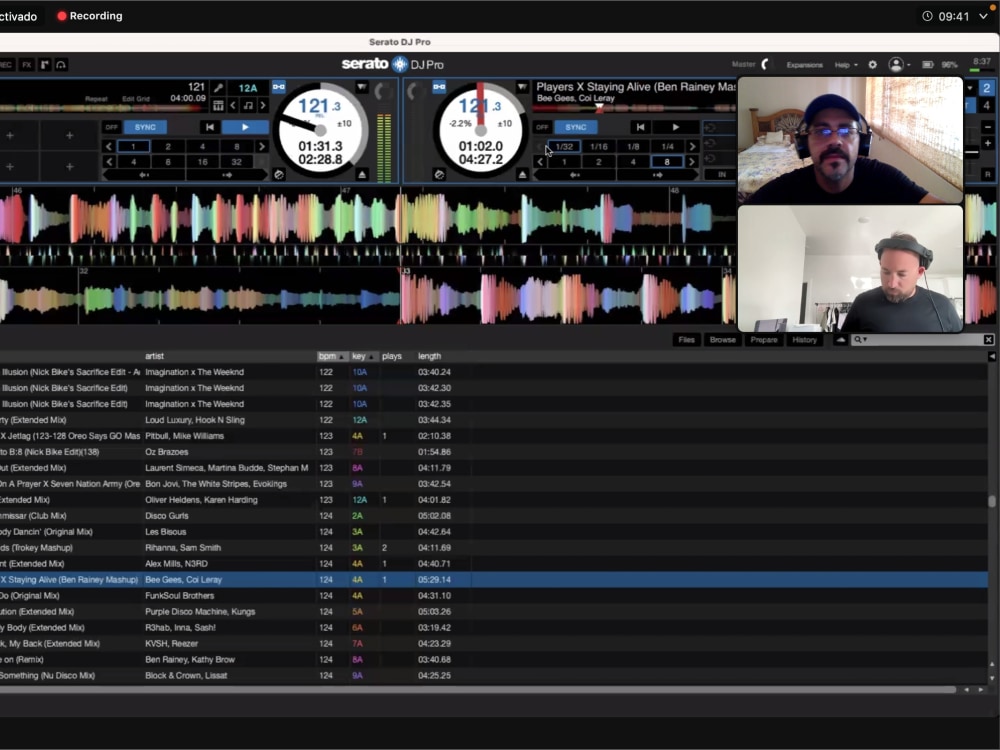1000x750 pixels.
Task: Open right deck playback mode dropdown
Action: click(x=522, y=87)
